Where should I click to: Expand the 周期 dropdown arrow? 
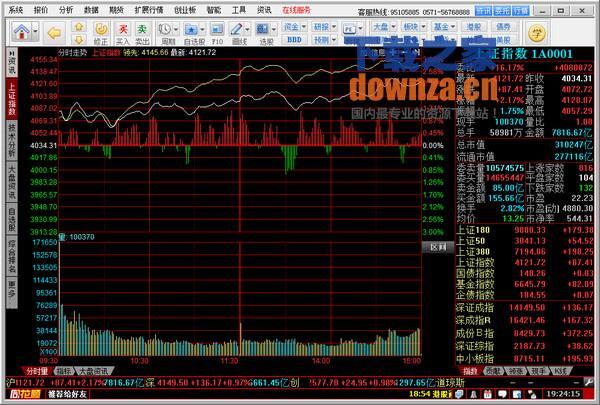(x=176, y=29)
